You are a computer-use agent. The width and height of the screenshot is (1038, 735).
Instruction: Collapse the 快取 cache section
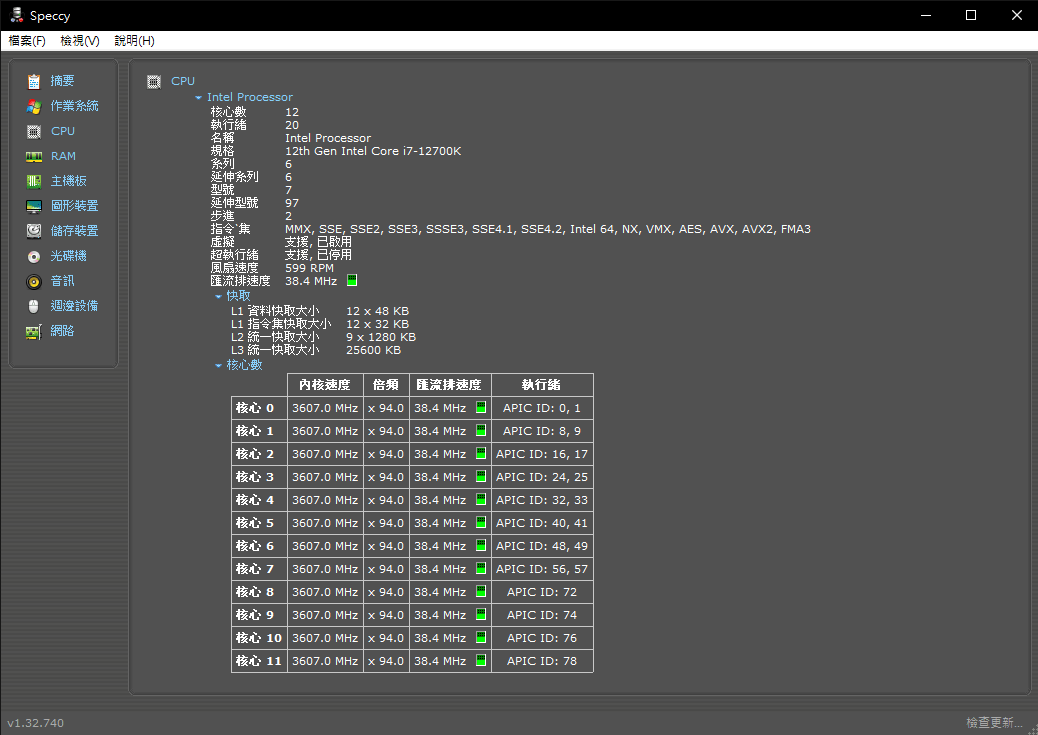pyautogui.click(x=218, y=297)
